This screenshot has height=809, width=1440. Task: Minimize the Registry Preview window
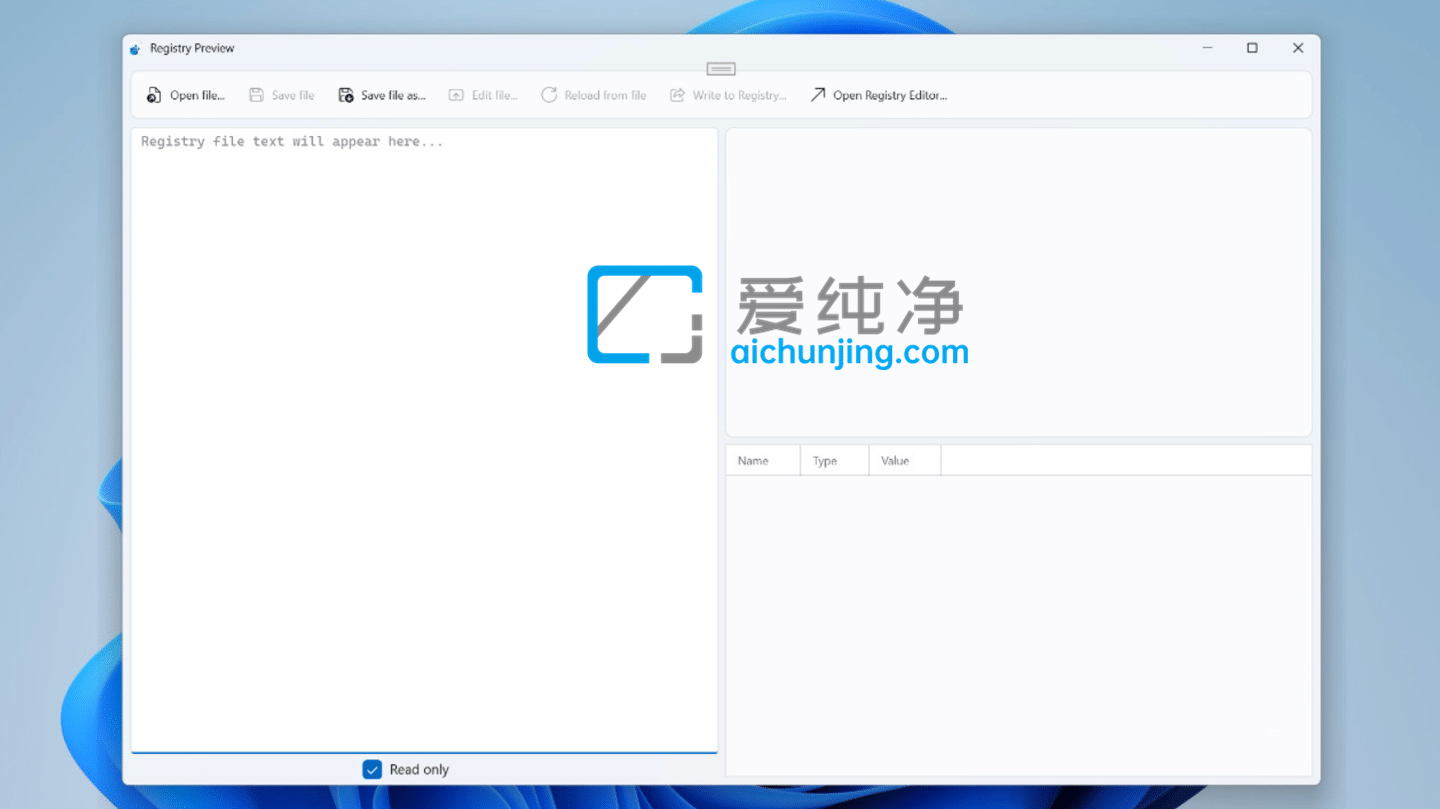pyautogui.click(x=1208, y=48)
